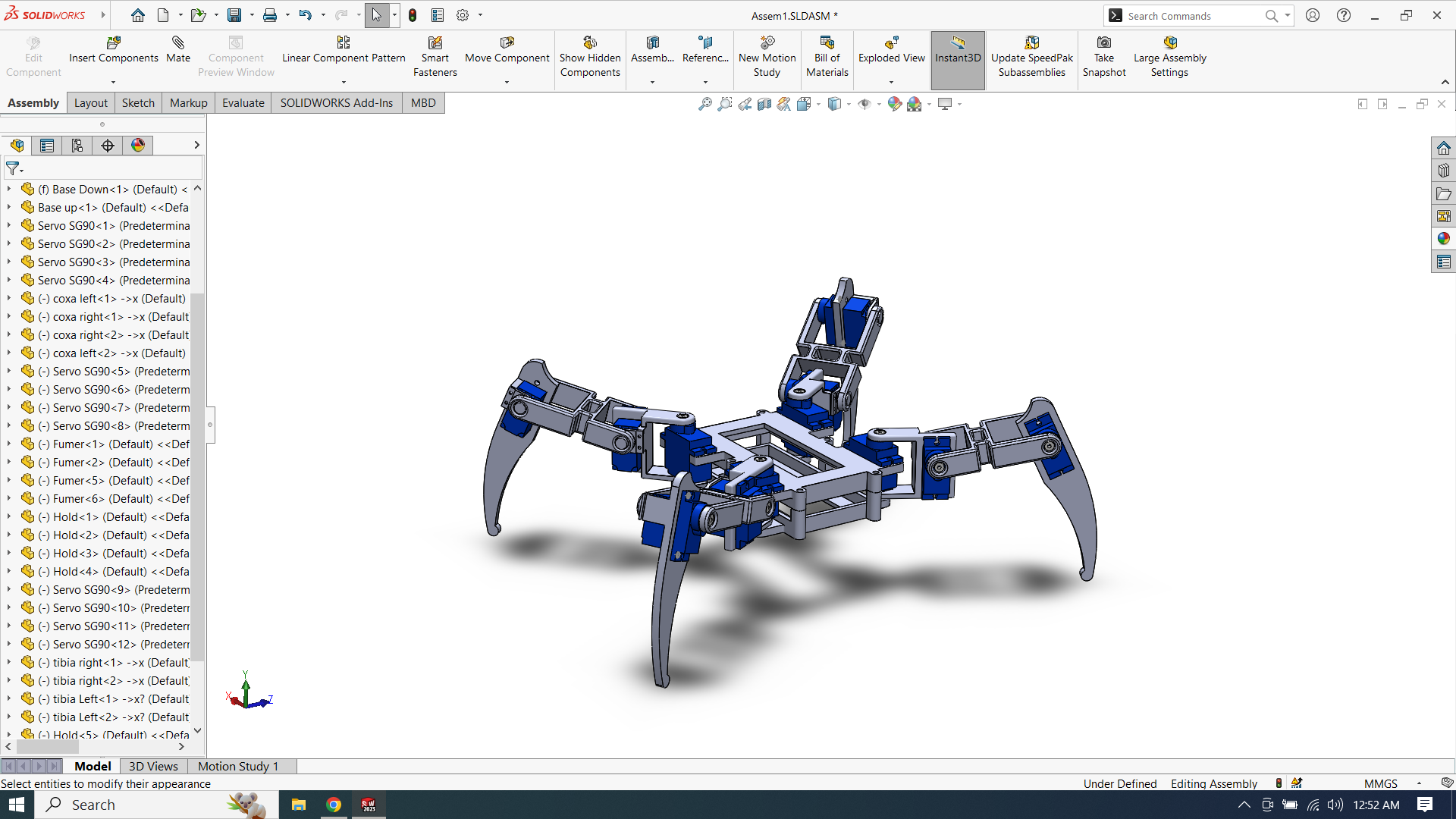Open the Motion Study 1 tab
The height and width of the screenshot is (819, 1456).
pyautogui.click(x=238, y=766)
